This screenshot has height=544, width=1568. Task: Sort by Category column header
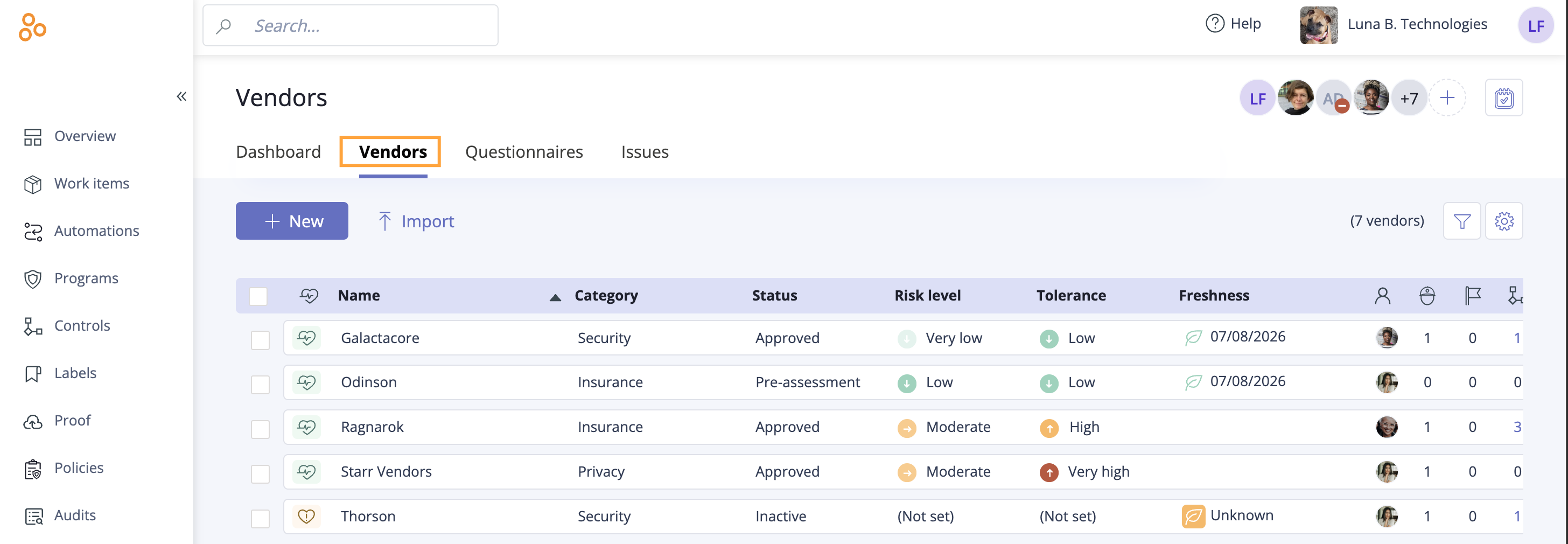click(606, 296)
